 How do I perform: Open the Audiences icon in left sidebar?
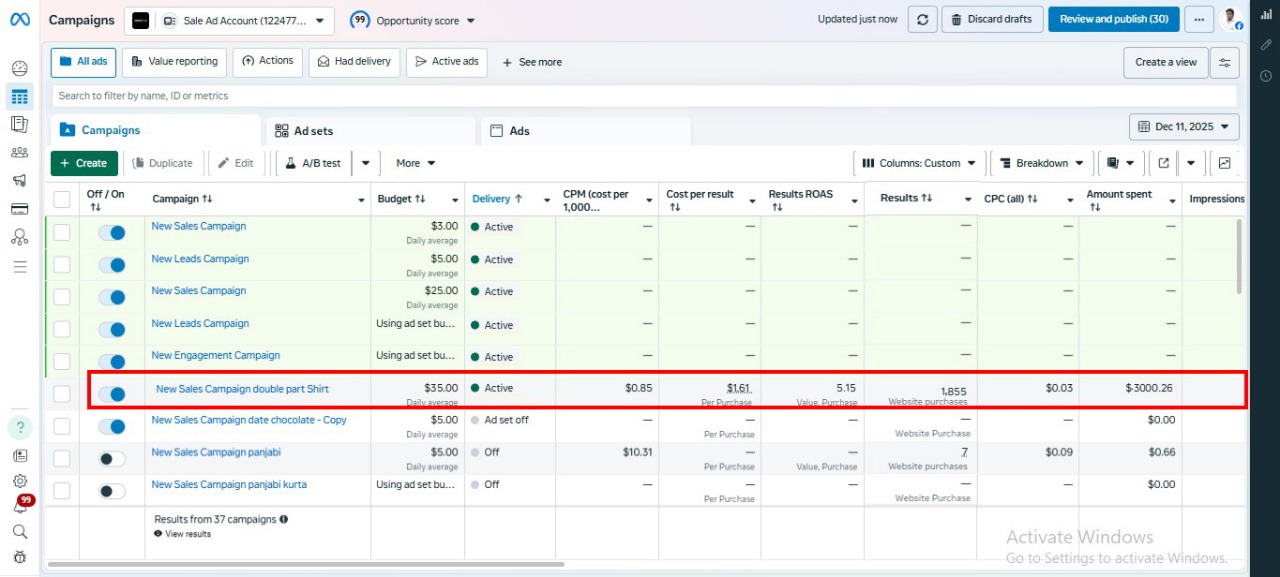(19, 153)
